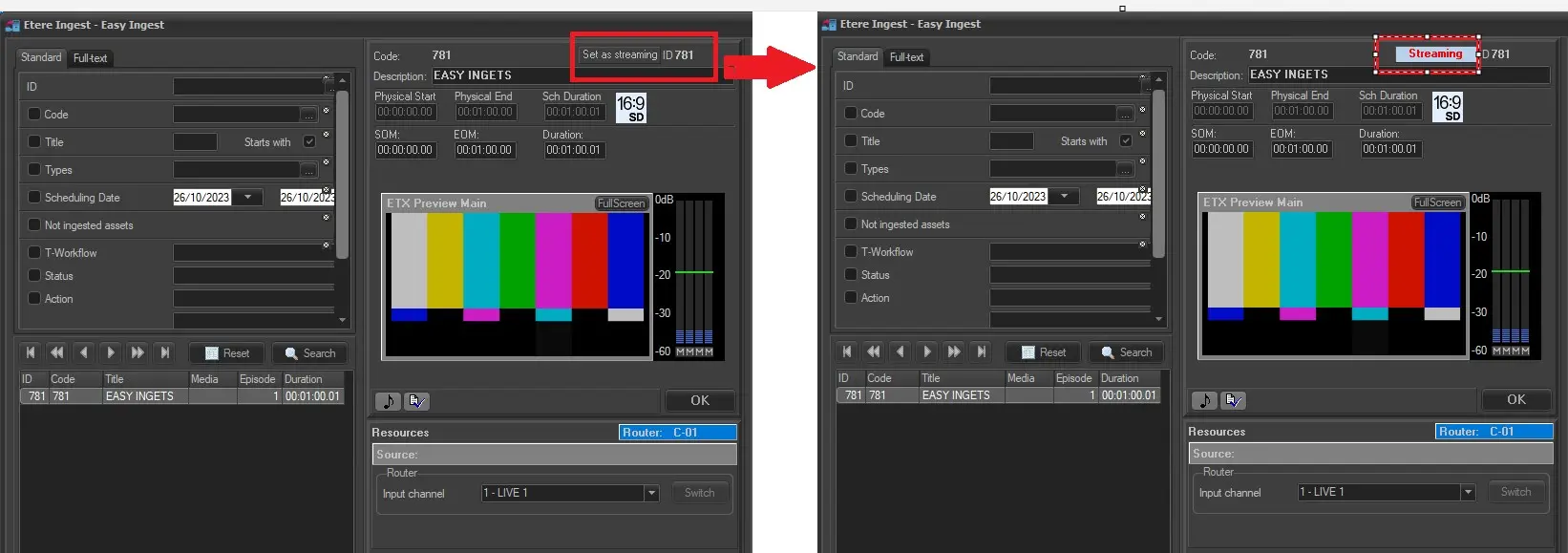1568x553 pixels.
Task: Click the green level marker on left window's audio meter
Action: pyautogui.click(x=694, y=273)
